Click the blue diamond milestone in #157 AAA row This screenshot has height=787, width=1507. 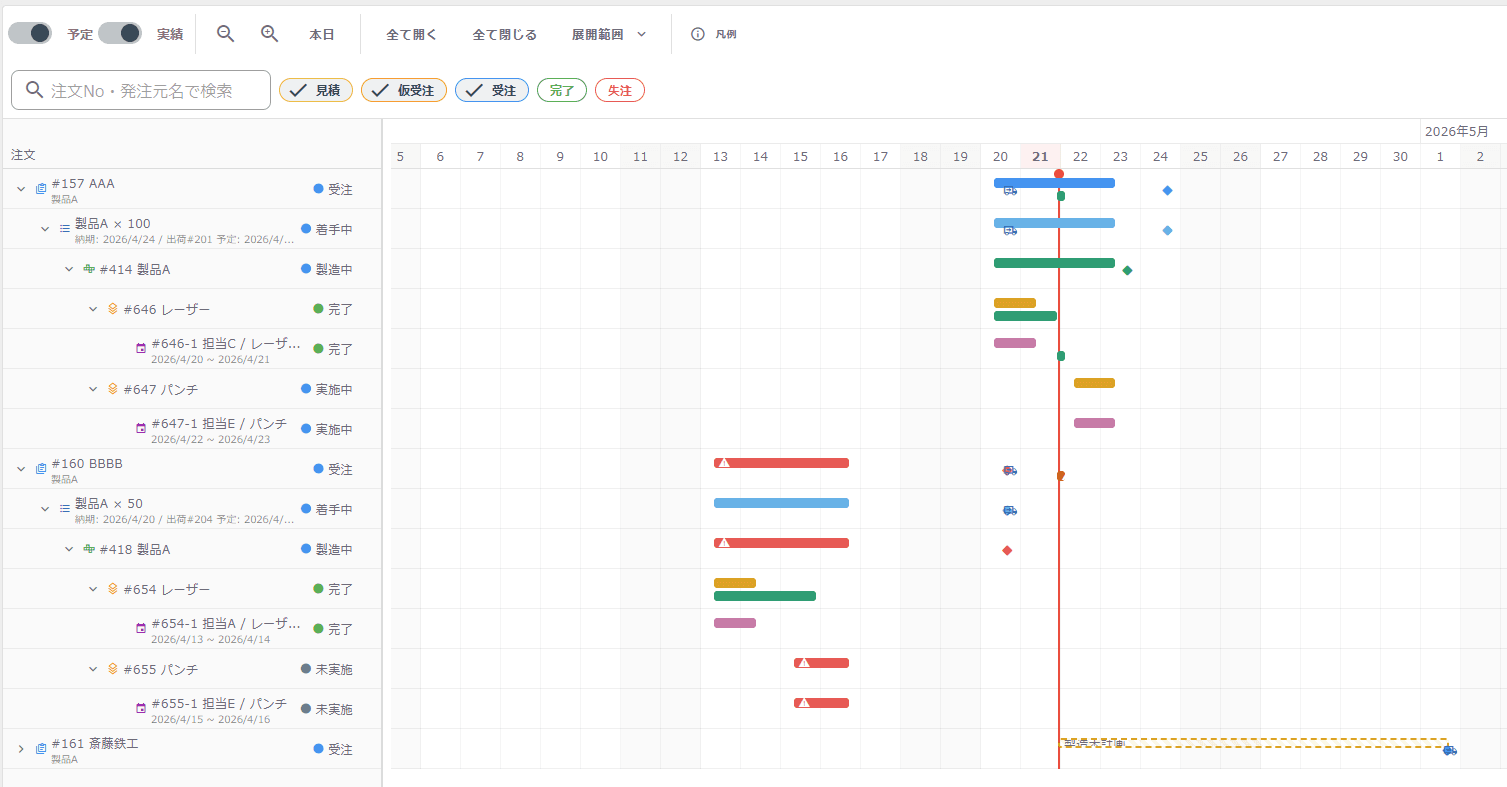tap(1167, 190)
